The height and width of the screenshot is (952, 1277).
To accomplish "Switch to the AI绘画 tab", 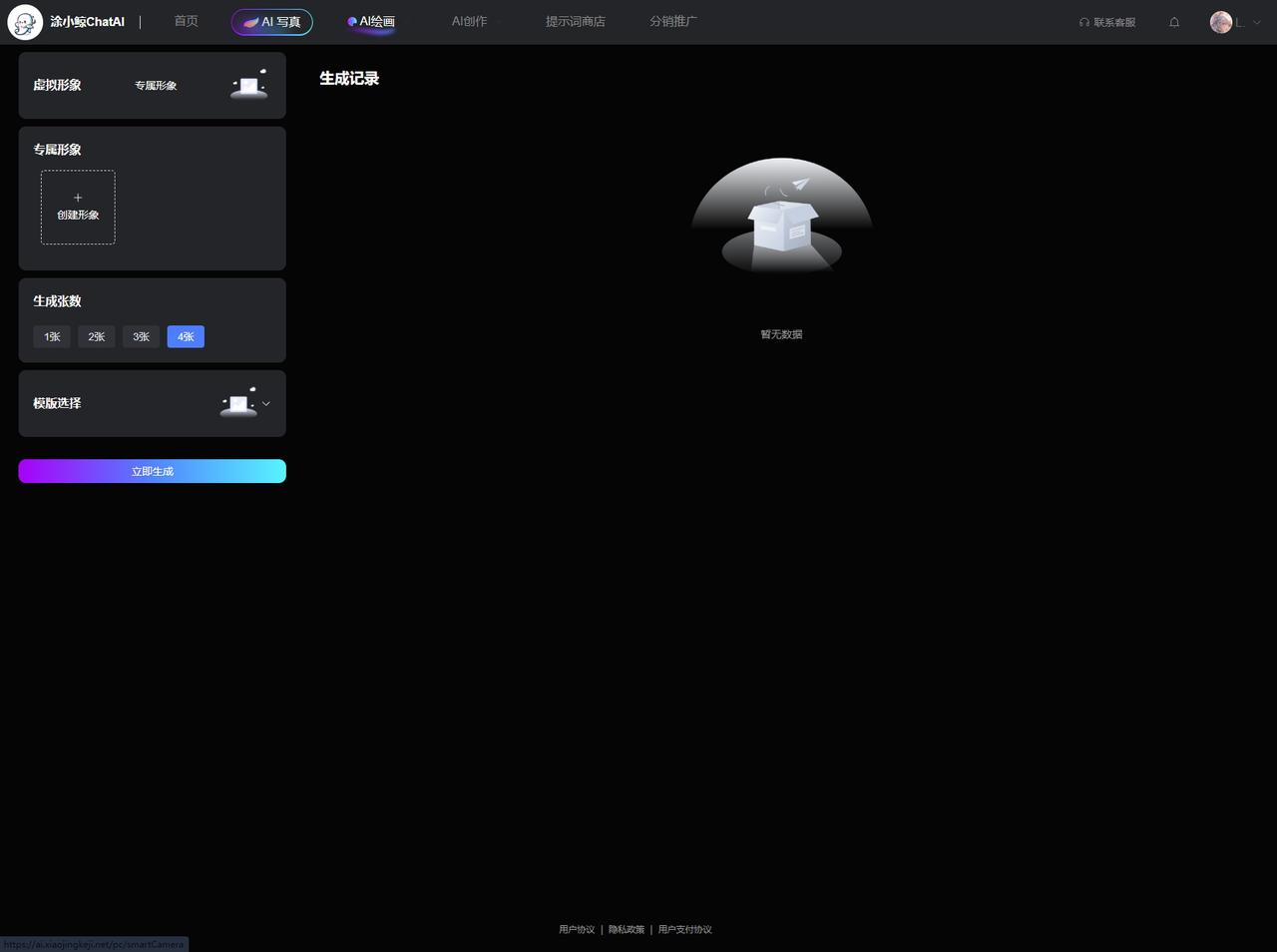I will pos(371,21).
